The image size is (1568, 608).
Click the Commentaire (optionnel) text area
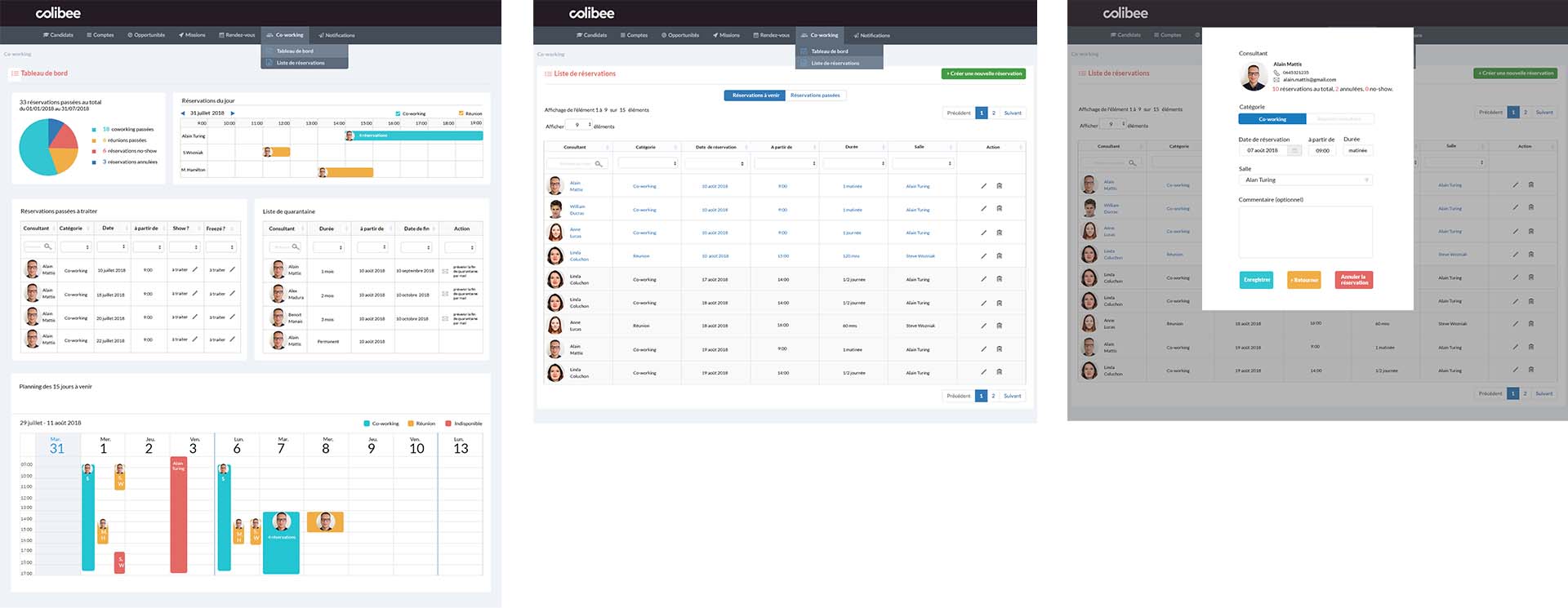pos(1305,232)
